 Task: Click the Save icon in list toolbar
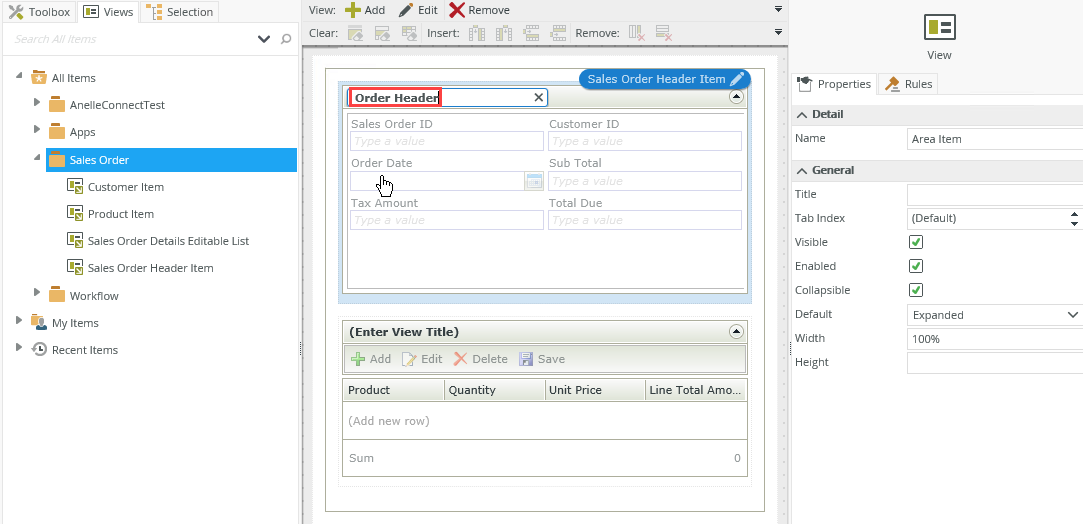[x=526, y=359]
